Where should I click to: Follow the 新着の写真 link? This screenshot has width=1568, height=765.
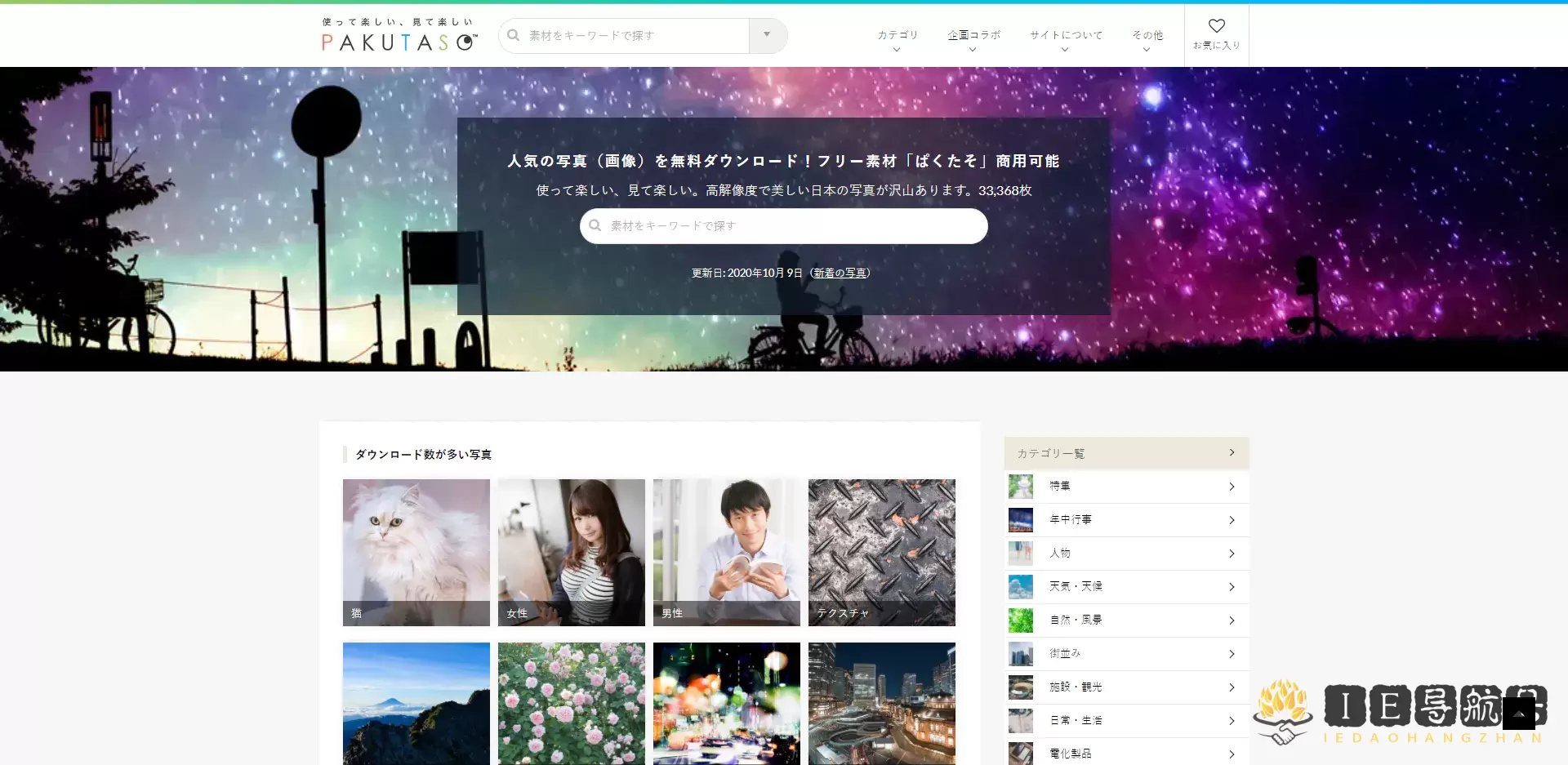840,273
